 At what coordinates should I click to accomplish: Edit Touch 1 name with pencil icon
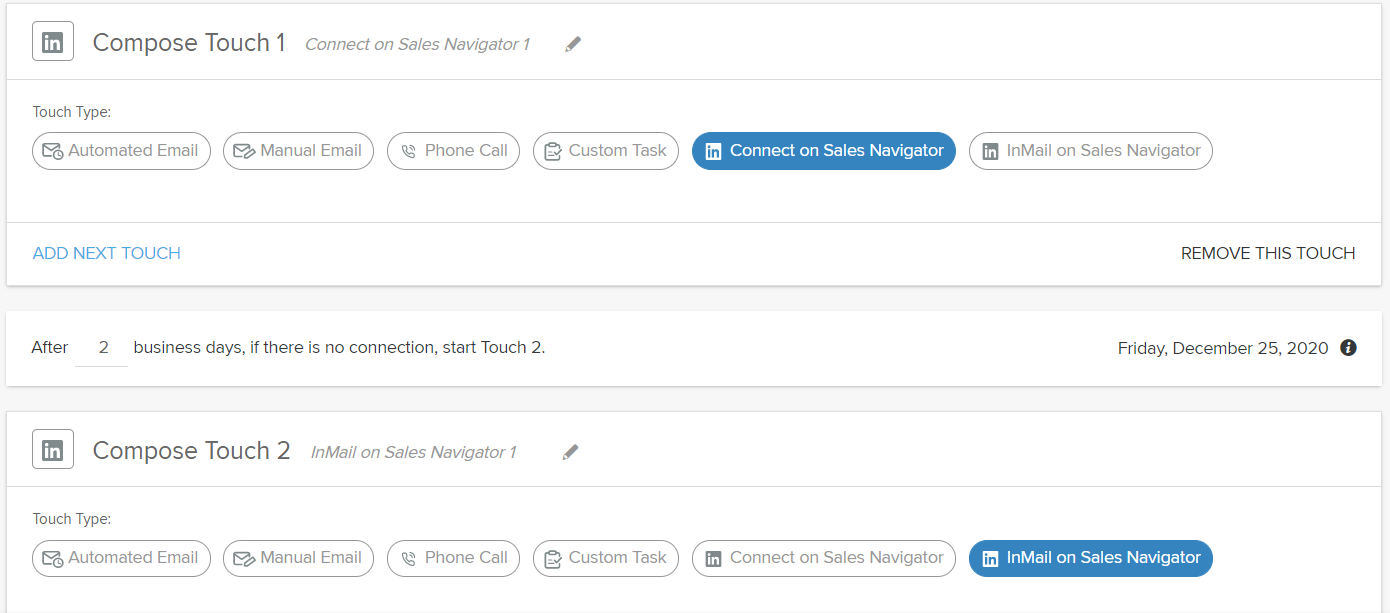(573, 44)
